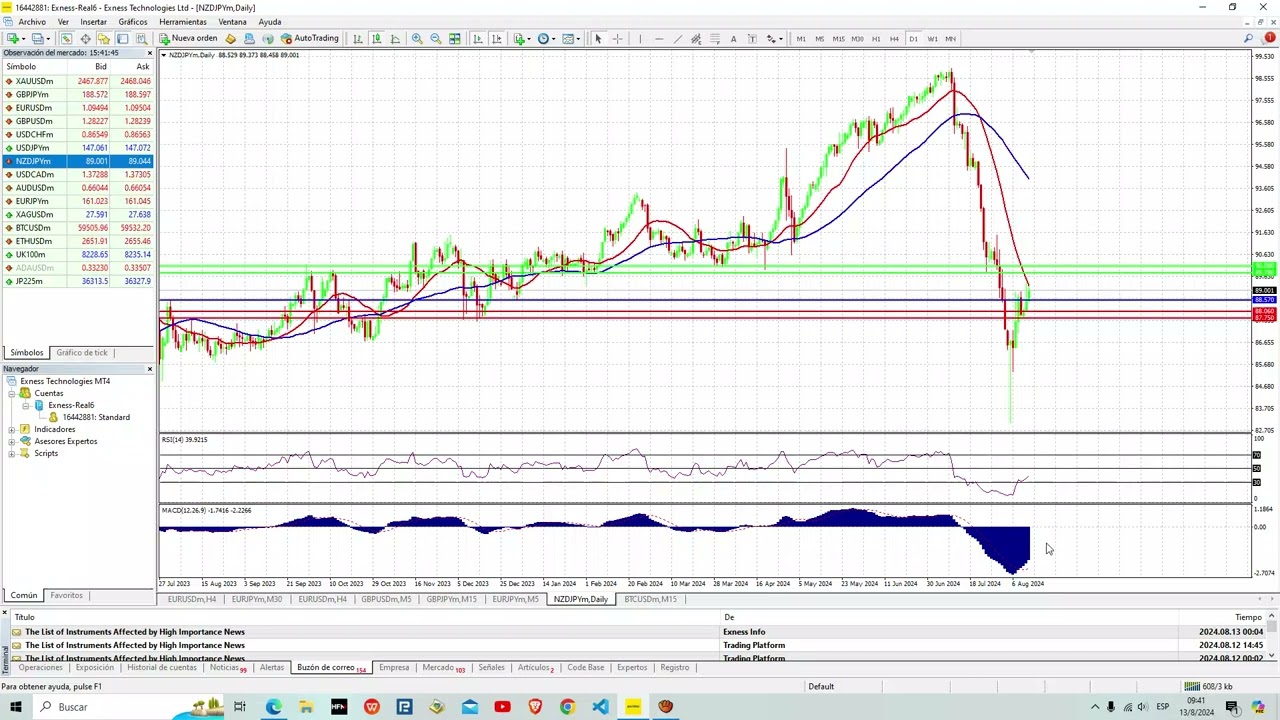
Task: Switch to the BTCUSDm,M15 chart tab
Action: 650,599
